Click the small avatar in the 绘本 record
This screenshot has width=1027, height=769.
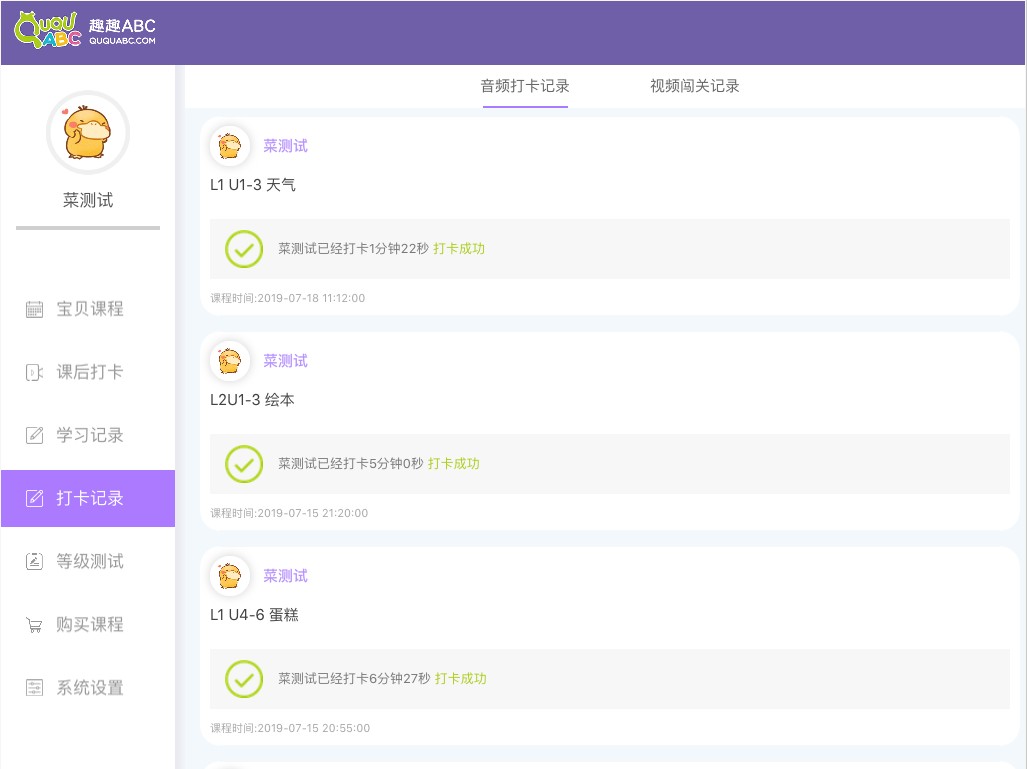pyautogui.click(x=230, y=361)
